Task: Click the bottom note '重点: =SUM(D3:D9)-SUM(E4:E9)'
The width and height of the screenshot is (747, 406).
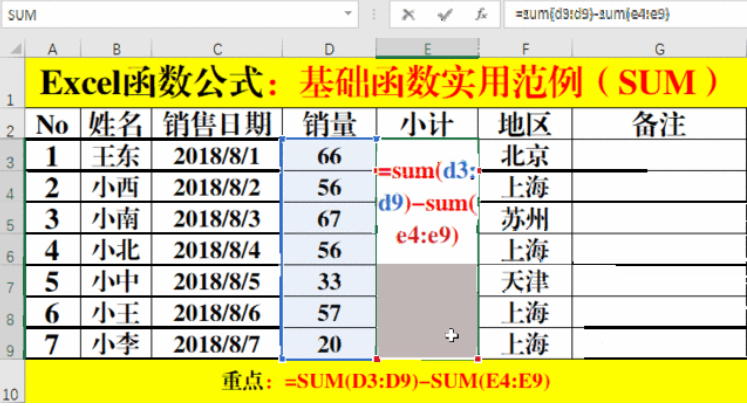Action: [386, 381]
